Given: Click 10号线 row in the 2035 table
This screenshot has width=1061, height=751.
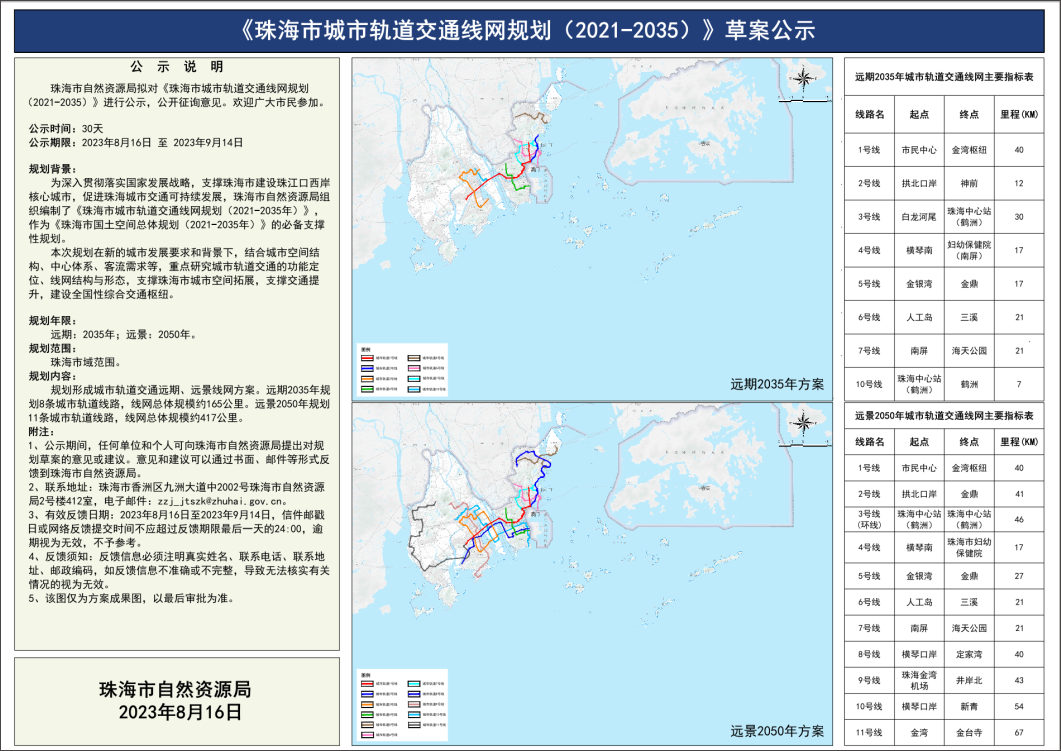Looking at the screenshot, I should (x=944, y=384).
